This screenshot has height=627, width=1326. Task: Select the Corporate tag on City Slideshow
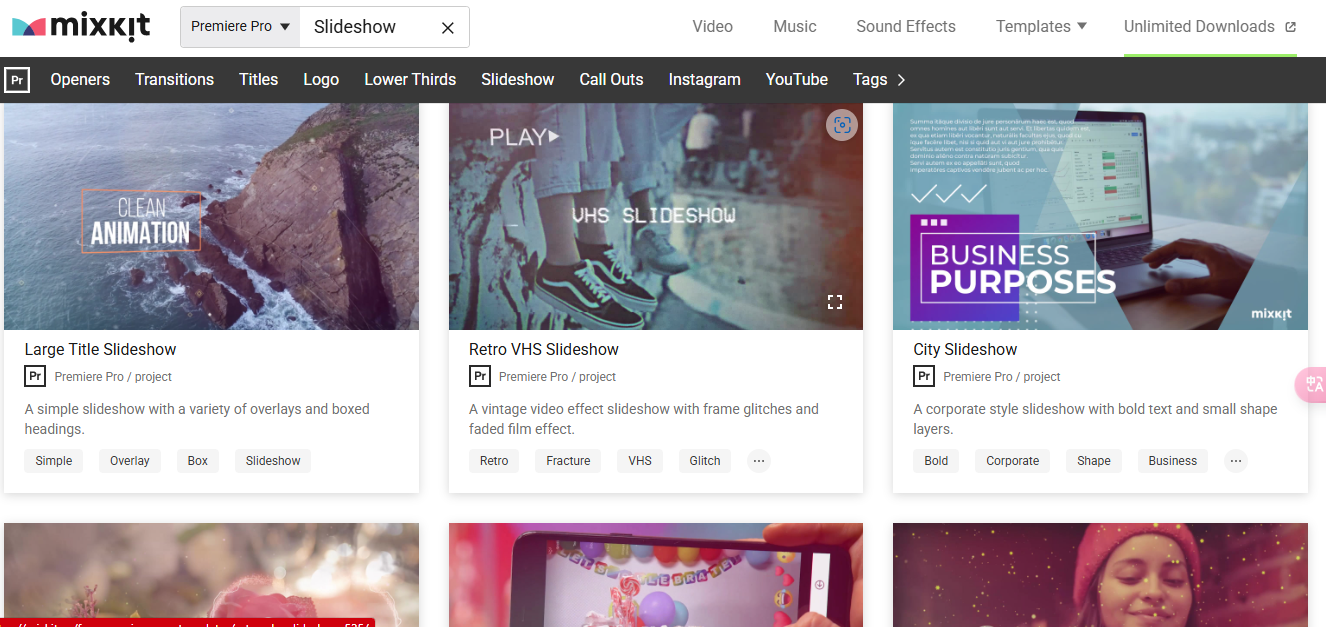point(1011,460)
